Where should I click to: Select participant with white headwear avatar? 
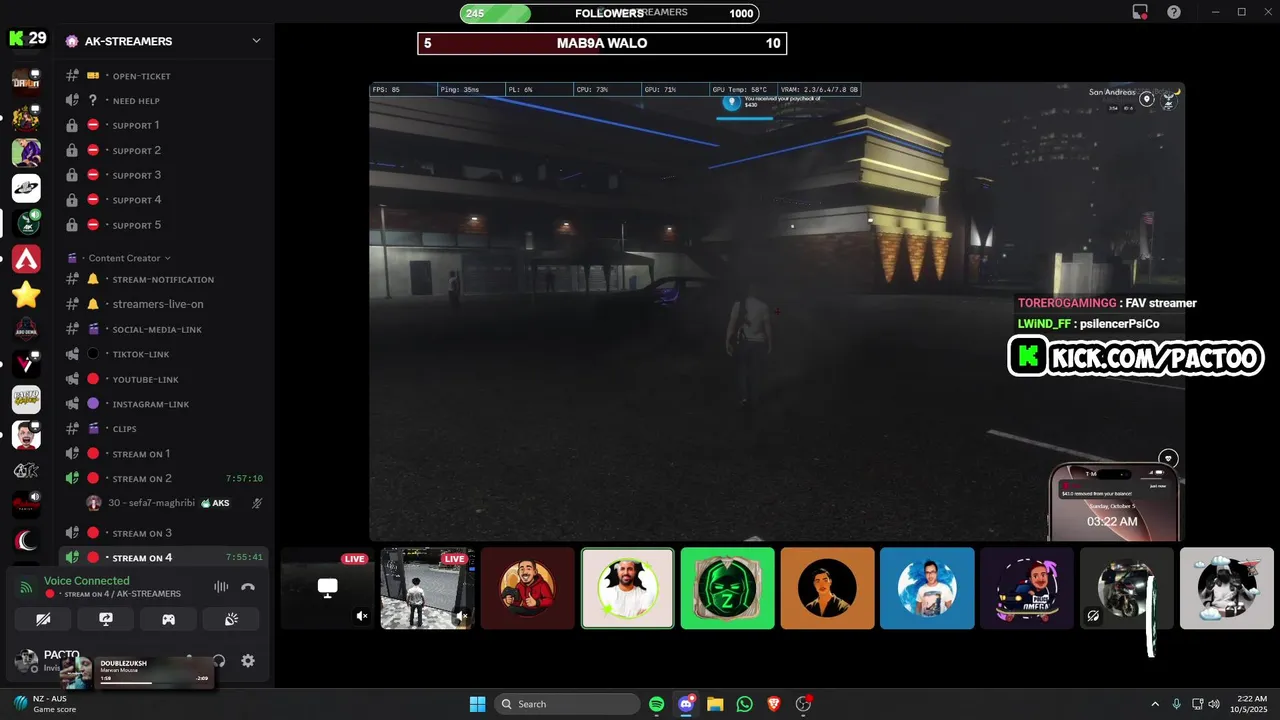click(628, 588)
